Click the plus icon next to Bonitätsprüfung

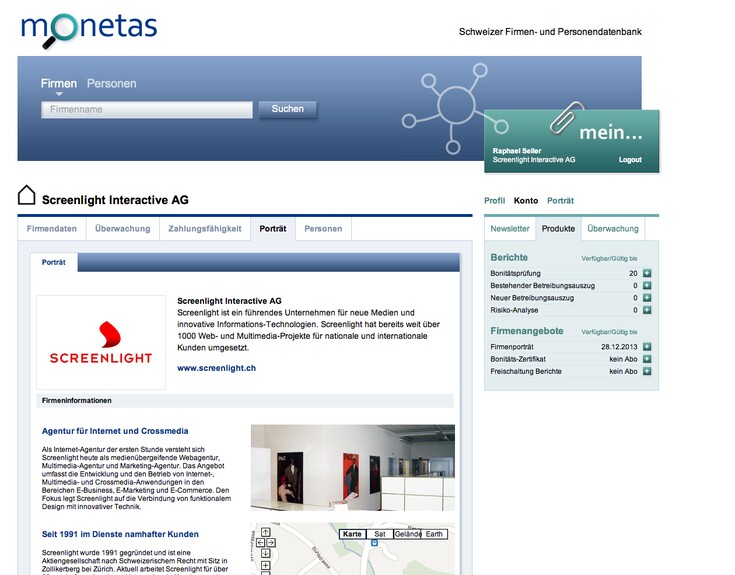[x=647, y=273]
